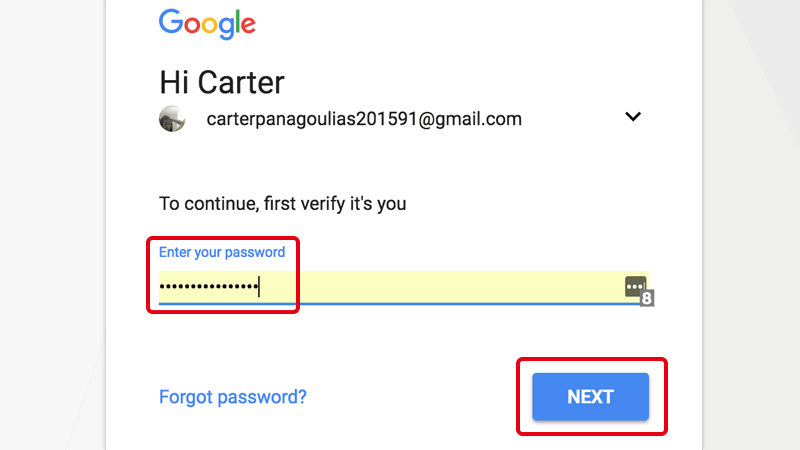Expand the account switcher chevron
This screenshot has width=800, height=450.
632,117
